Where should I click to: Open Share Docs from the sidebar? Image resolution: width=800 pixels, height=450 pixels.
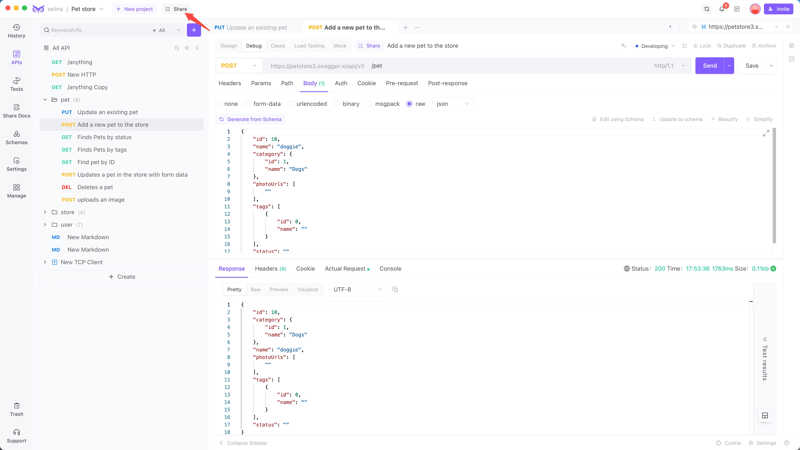tap(16, 111)
